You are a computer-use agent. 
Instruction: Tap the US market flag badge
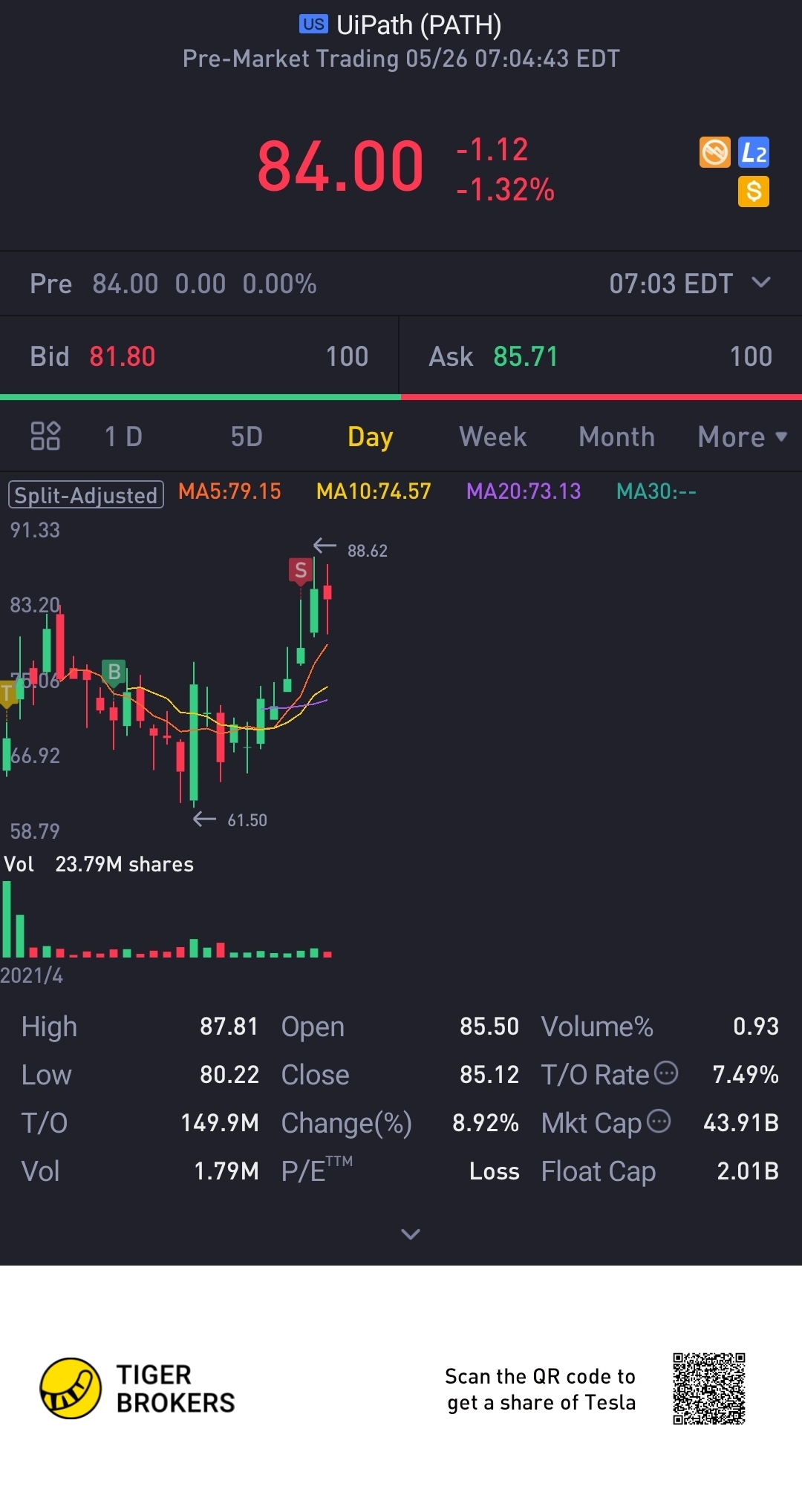(313, 24)
